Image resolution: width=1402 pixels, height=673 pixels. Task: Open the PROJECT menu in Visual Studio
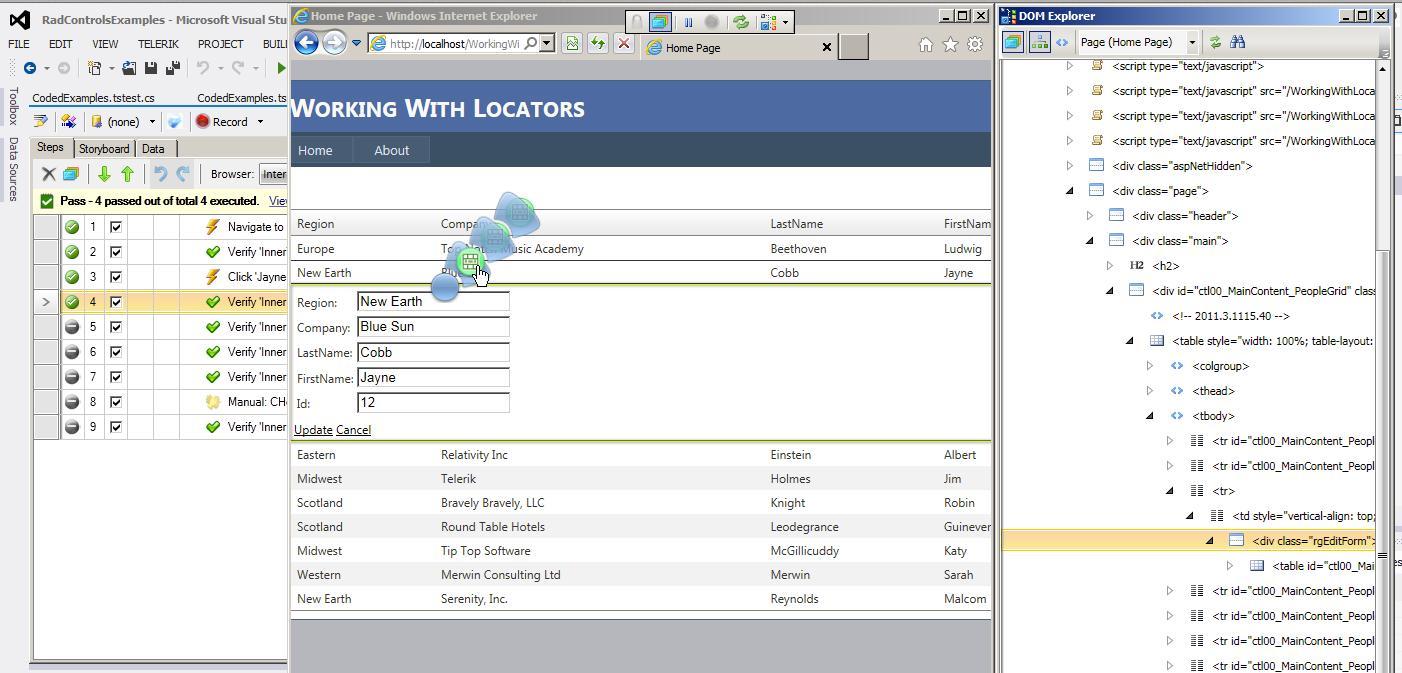[x=220, y=44]
